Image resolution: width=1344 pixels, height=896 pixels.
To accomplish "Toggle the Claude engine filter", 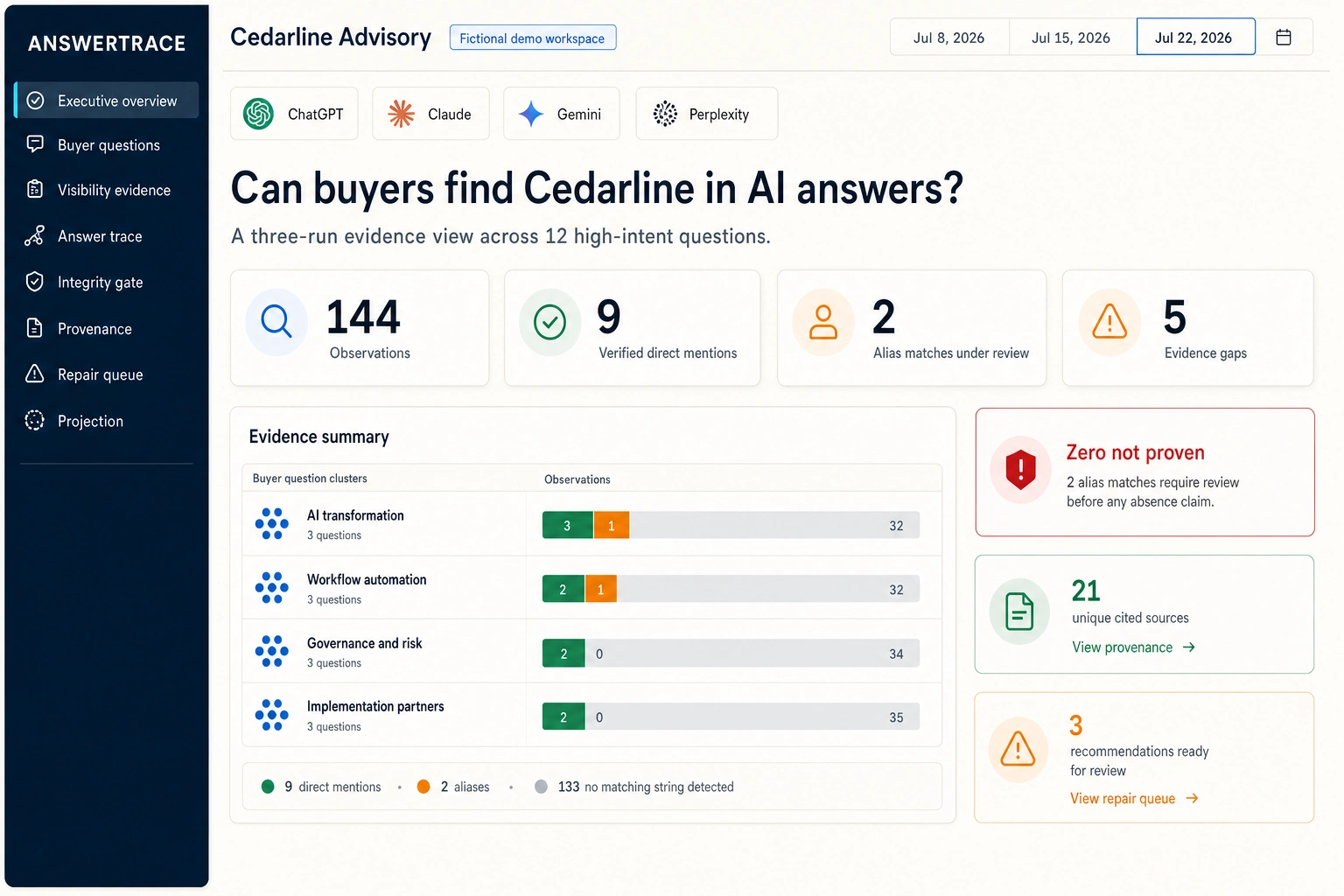I will 430,114.
